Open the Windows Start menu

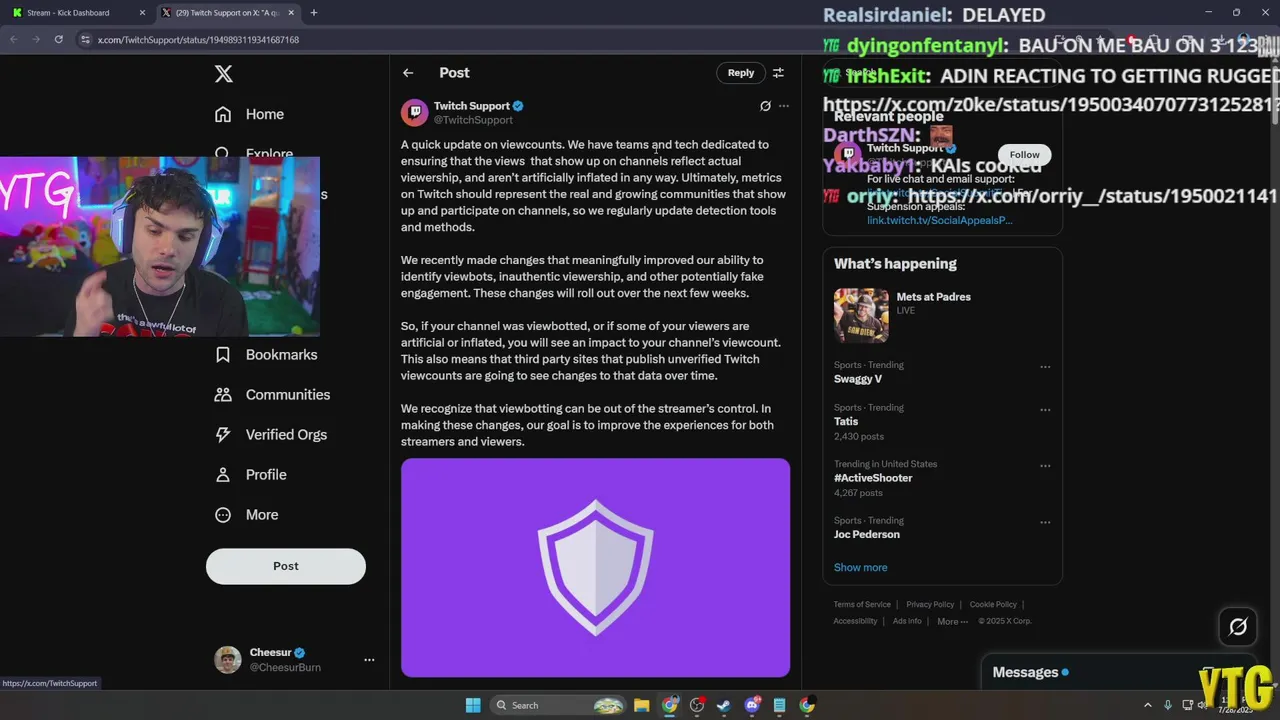point(473,705)
